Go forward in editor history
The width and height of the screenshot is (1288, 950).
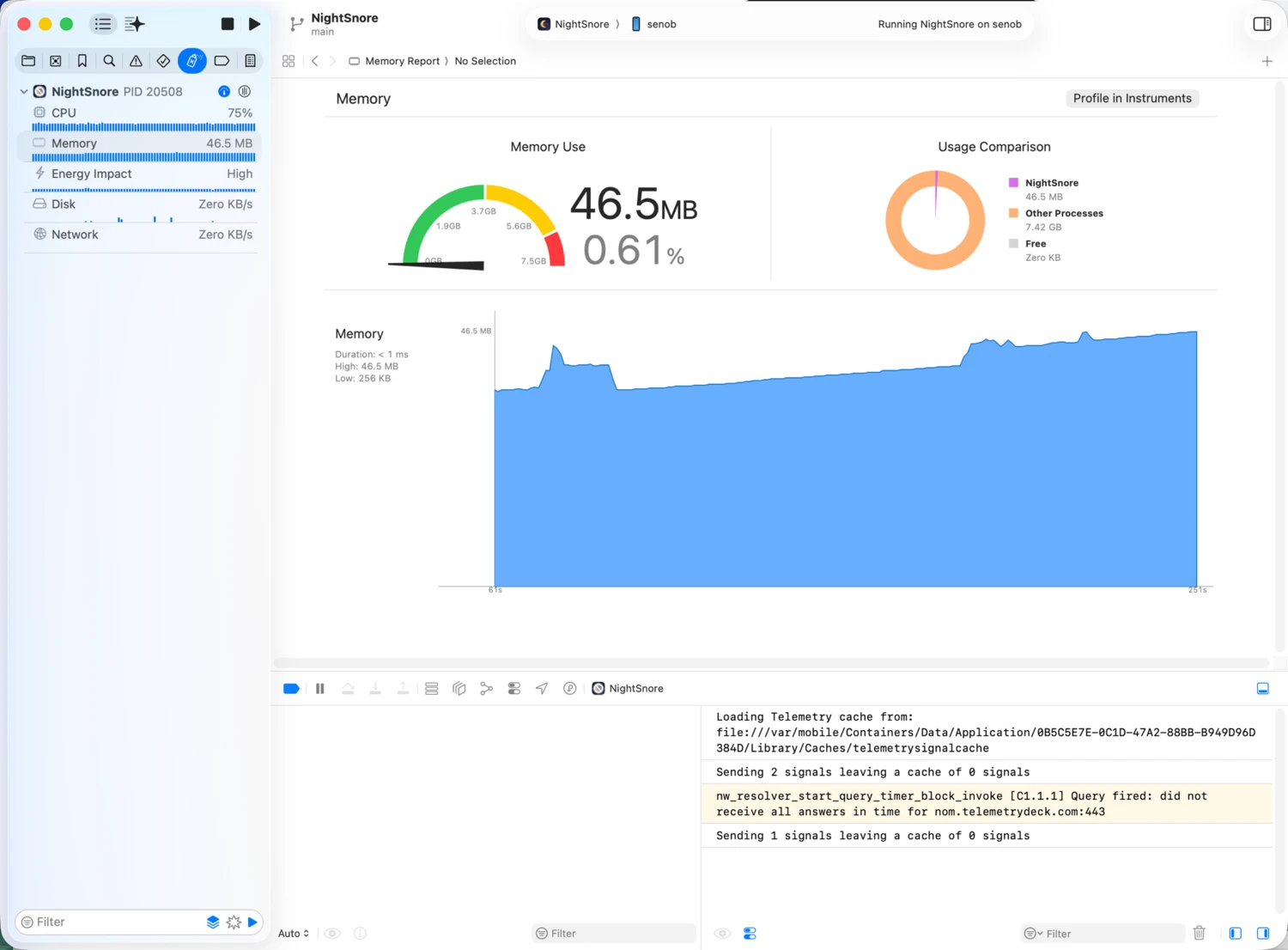332,61
